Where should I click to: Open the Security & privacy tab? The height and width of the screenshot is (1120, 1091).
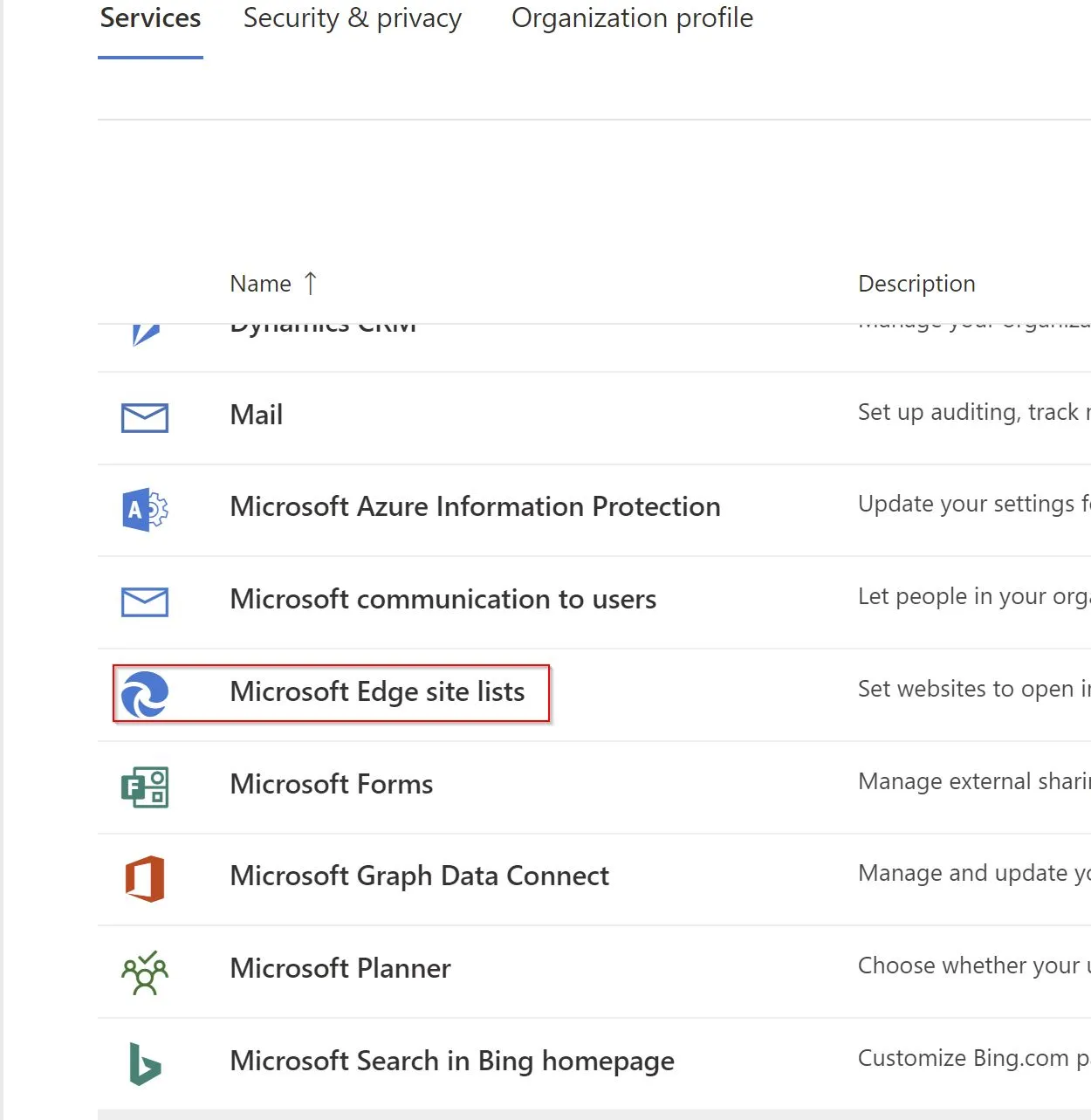[352, 19]
